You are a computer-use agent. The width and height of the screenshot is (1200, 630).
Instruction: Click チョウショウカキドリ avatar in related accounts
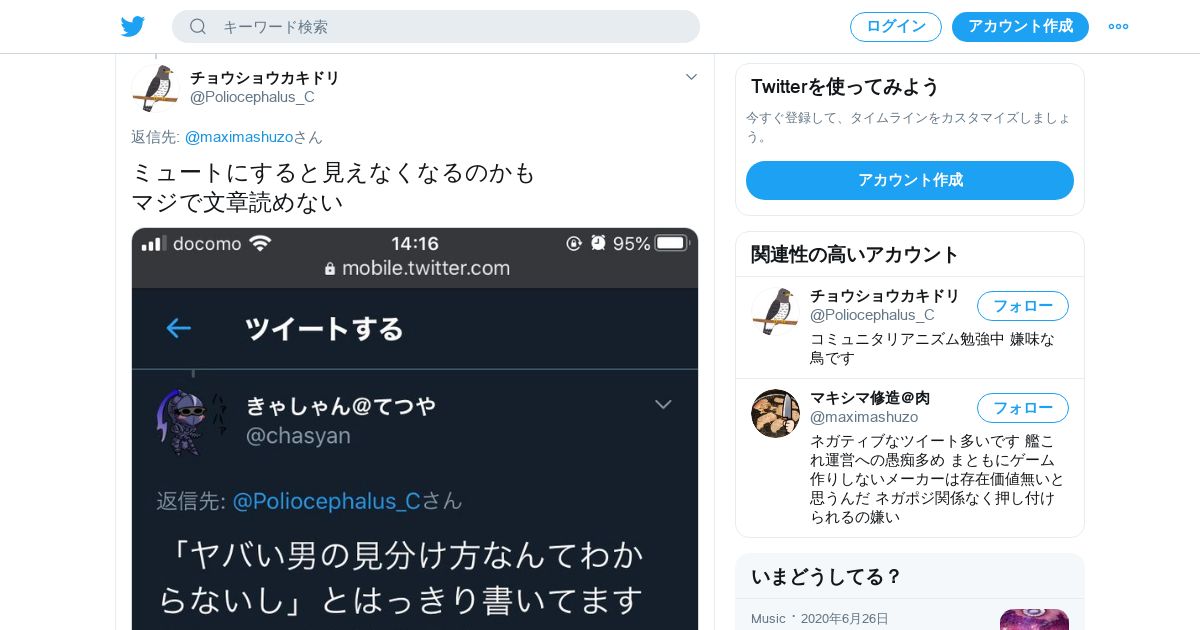pos(775,311)
